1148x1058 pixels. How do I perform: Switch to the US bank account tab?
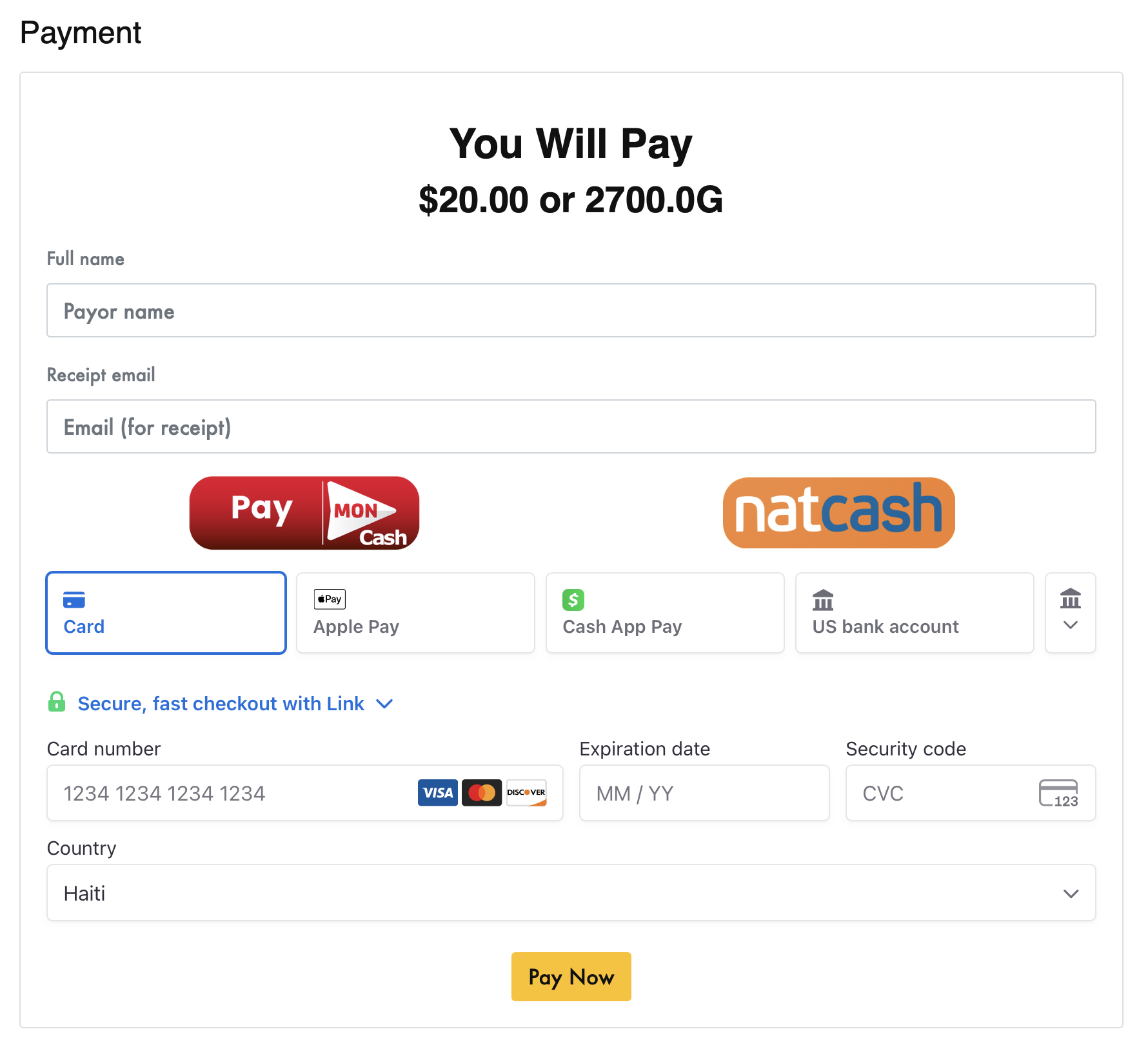914,612
